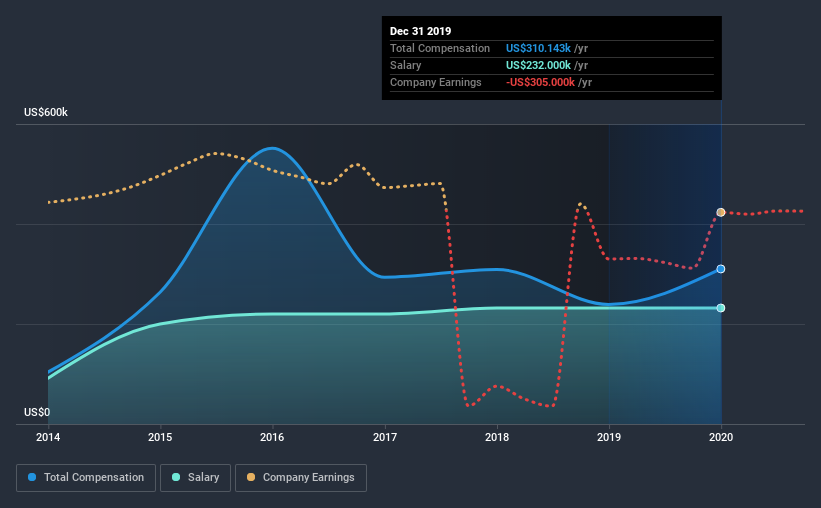Click the US$310.143k total compensation value

pos(538,48)
